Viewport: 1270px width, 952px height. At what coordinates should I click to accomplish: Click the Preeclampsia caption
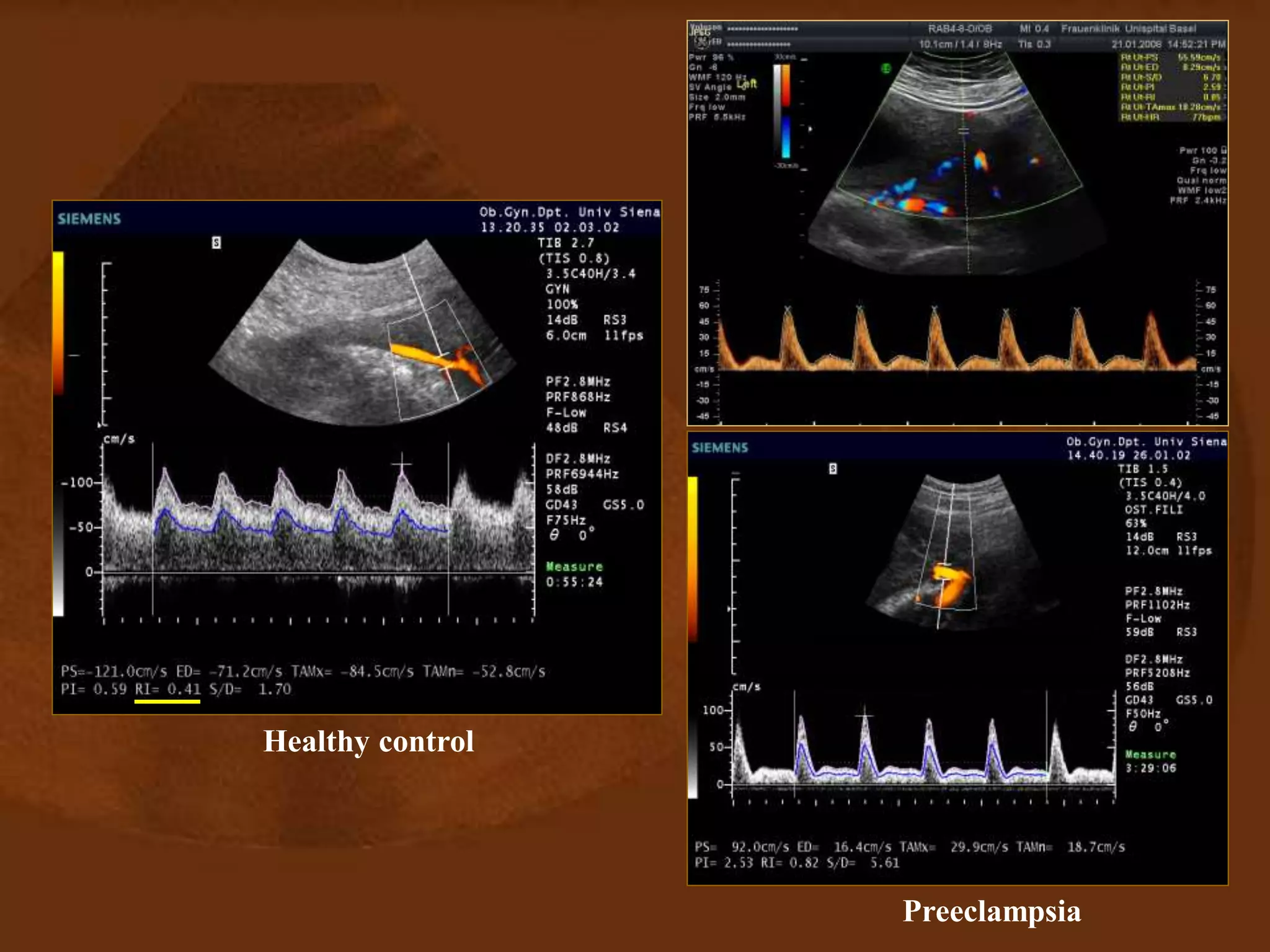click(x=992, y=911)
